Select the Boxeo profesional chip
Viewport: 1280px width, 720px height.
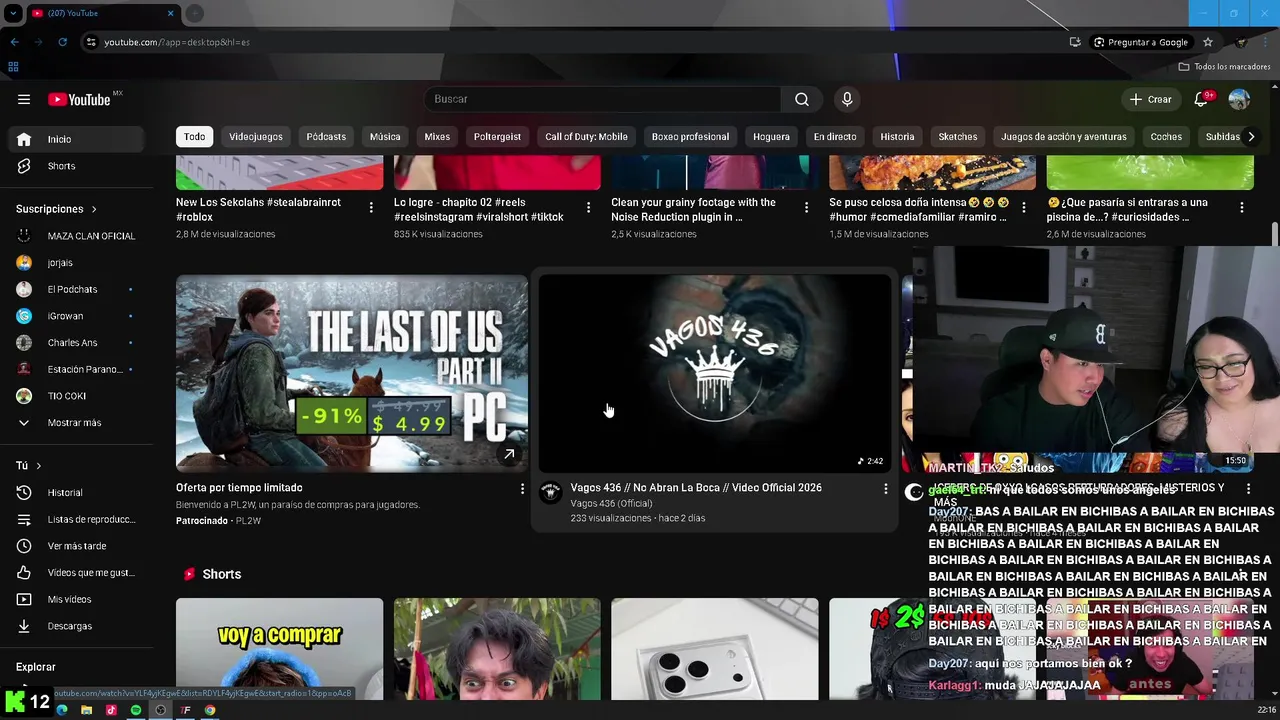(690, 137)
